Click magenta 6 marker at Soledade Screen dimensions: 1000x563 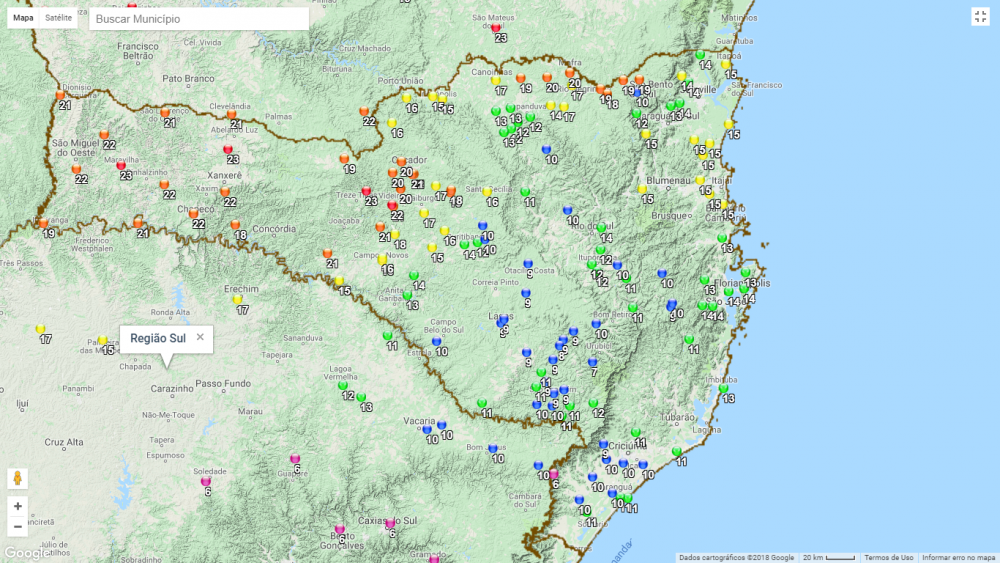(206, 481)
